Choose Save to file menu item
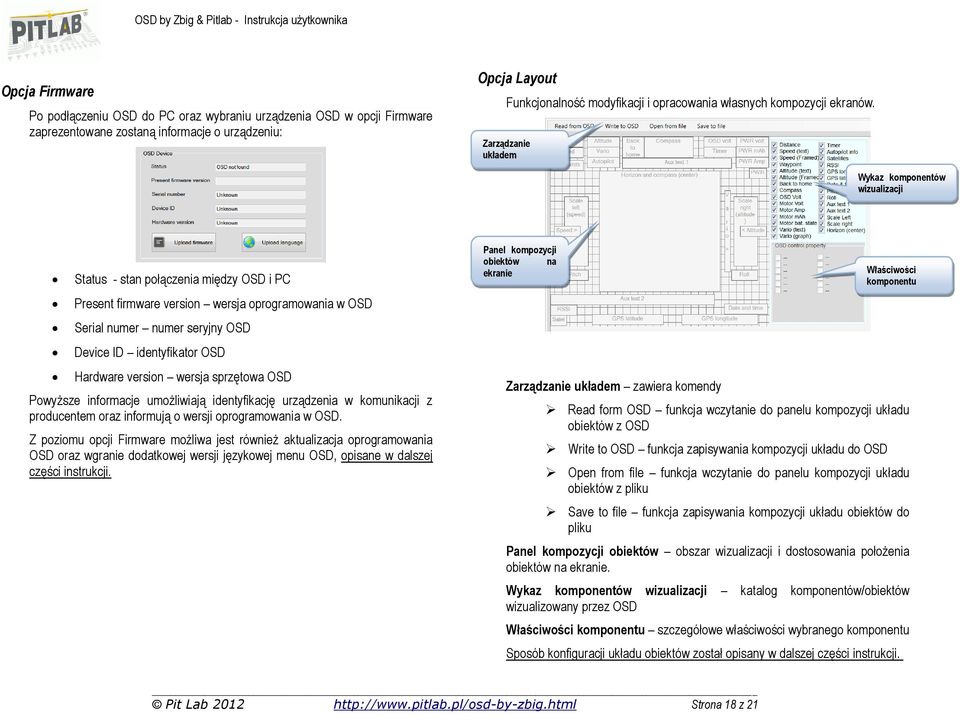 (711, 126)
